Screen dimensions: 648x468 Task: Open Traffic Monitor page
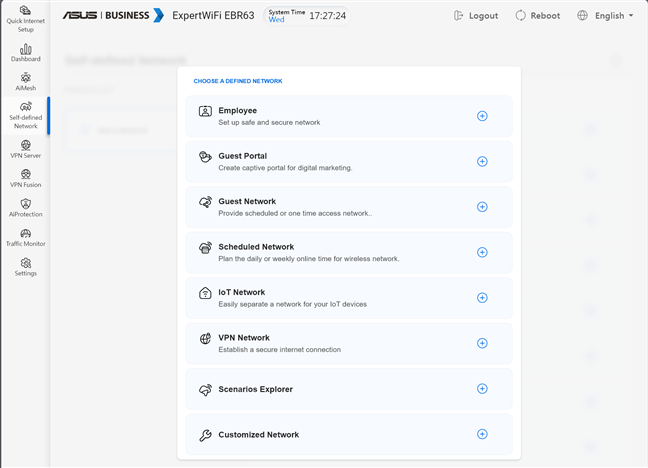25,237
